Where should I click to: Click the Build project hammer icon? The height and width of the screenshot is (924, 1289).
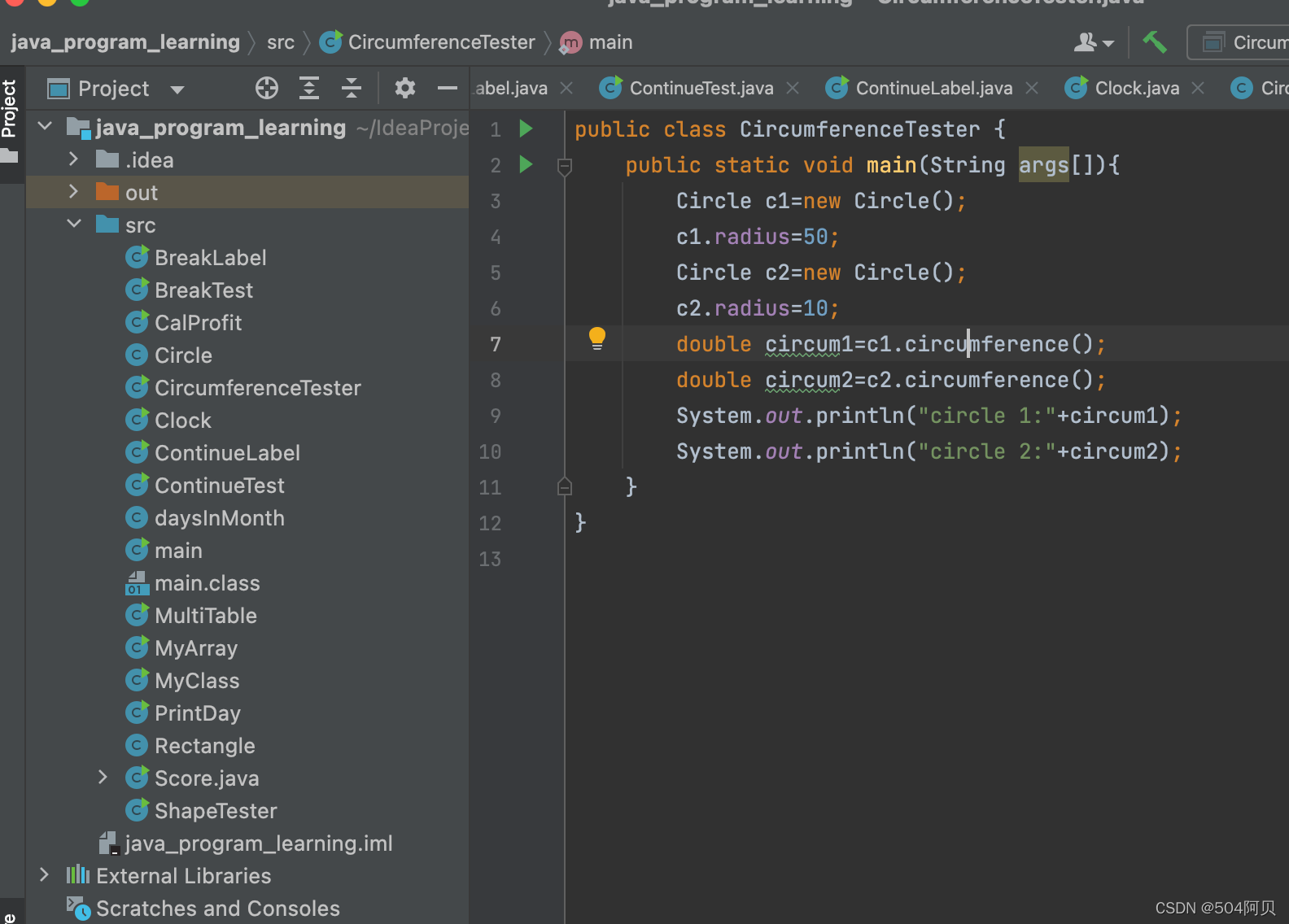1155,42
